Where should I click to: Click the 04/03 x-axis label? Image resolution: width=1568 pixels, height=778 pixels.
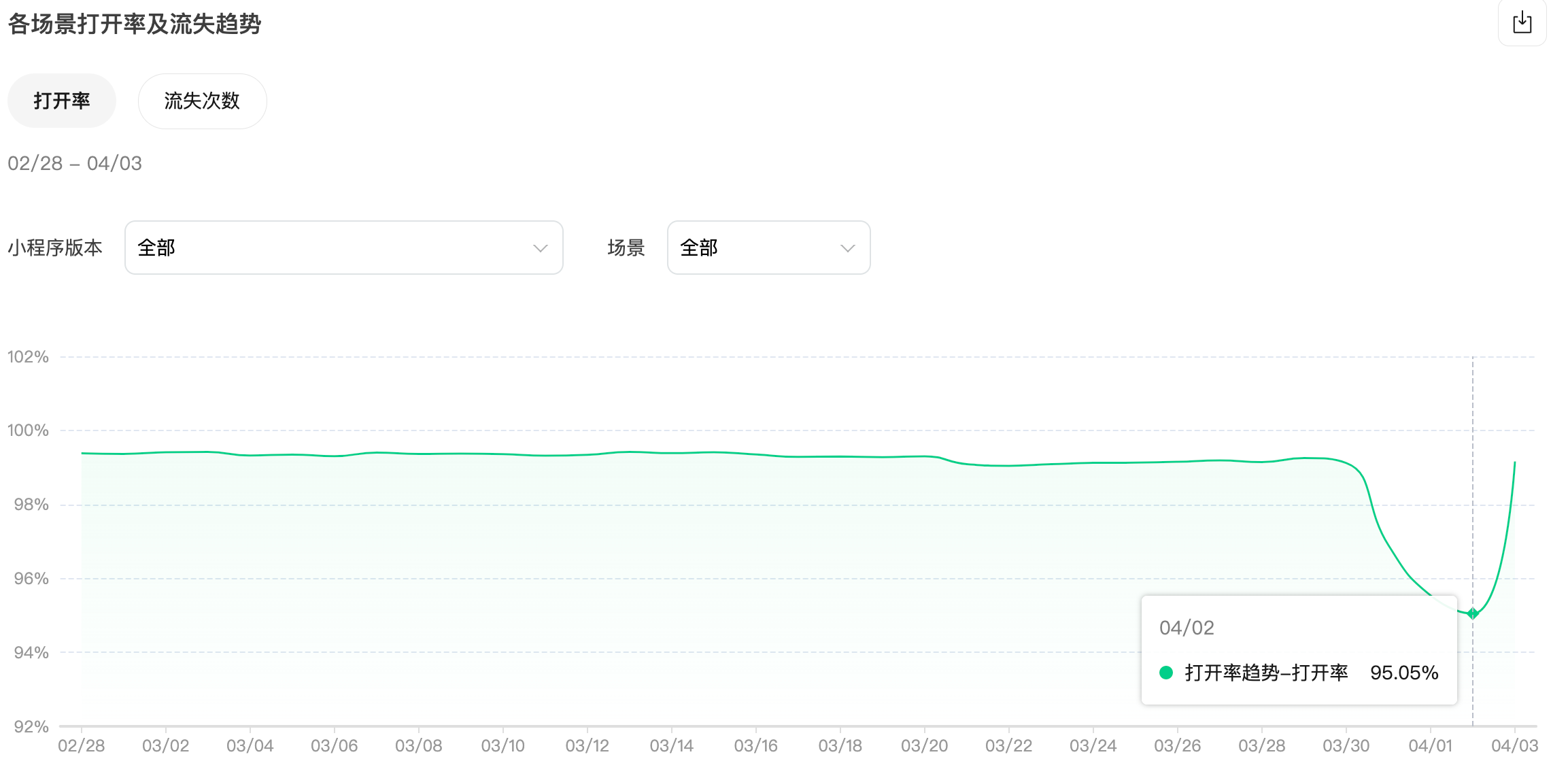coord(1514,746)
